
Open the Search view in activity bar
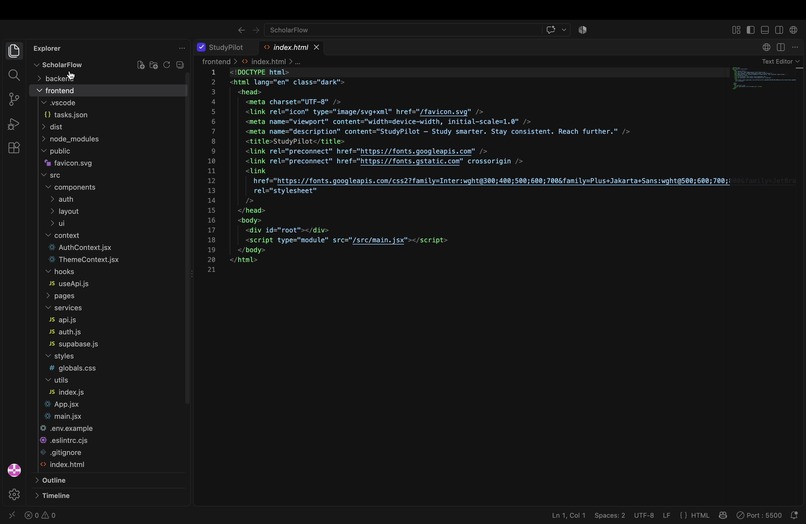click(14, 75)
